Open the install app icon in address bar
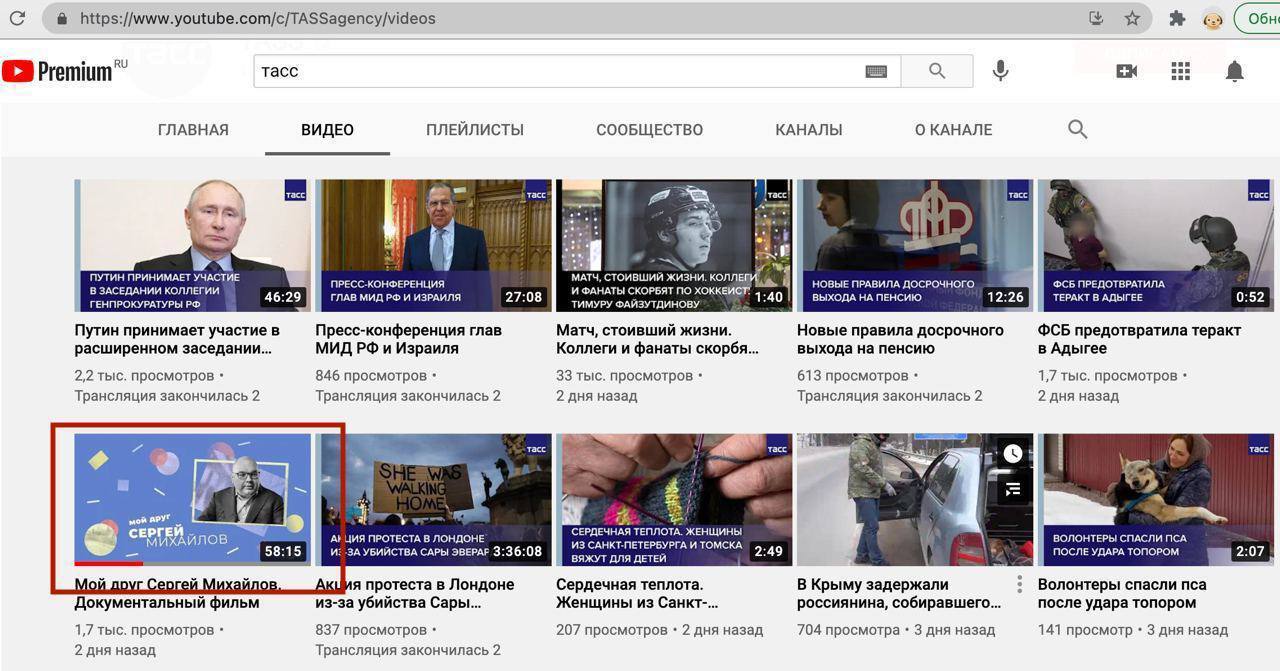 pyautogui.click(x=1096, y=18)
